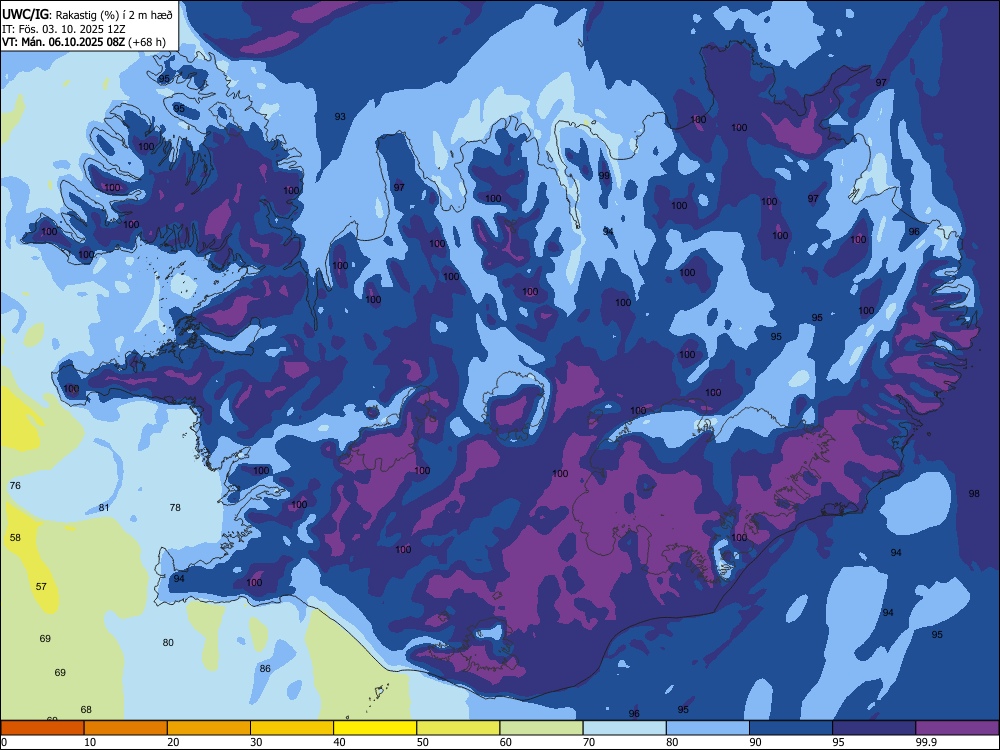
Task: Click the title 'UWC/IG: Rakastig (%) í 2 m hæð'
Action: click(x=87, y=14)
